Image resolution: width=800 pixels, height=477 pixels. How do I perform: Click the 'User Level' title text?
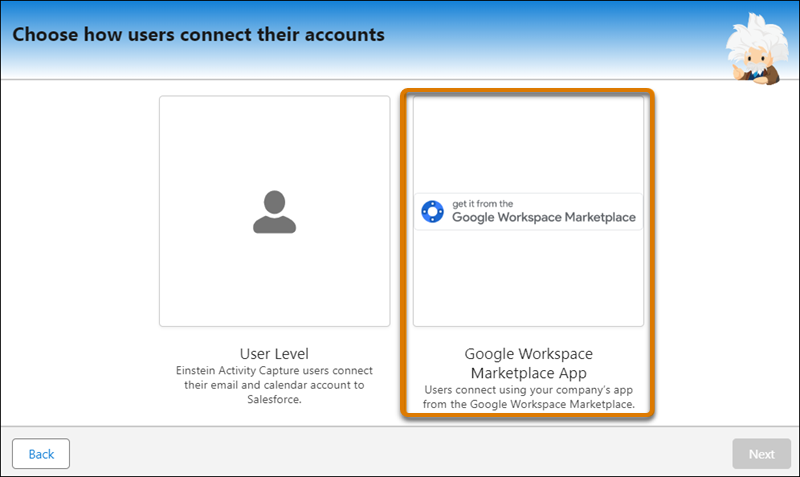(x=274, y=354)
